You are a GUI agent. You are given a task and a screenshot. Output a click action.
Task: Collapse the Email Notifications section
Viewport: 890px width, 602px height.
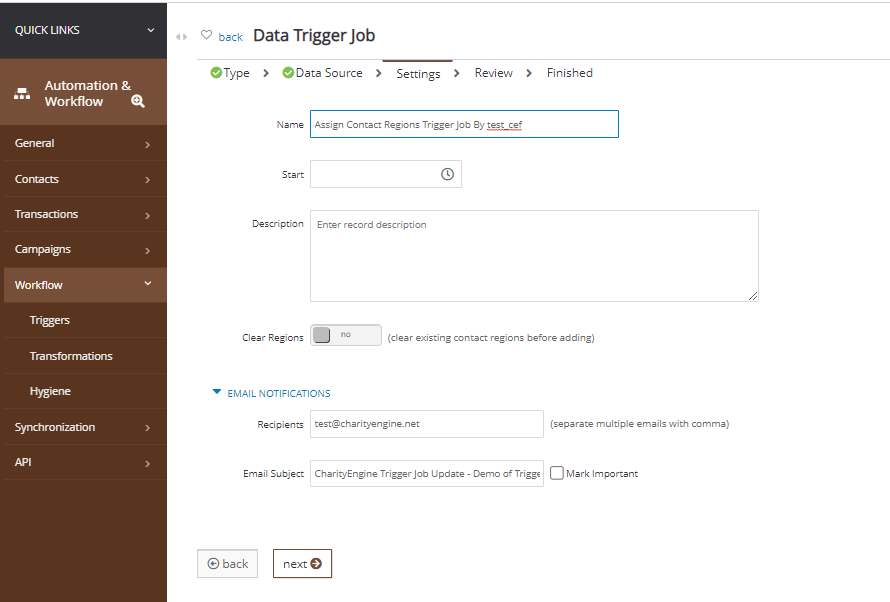click(x=271, y=393)
